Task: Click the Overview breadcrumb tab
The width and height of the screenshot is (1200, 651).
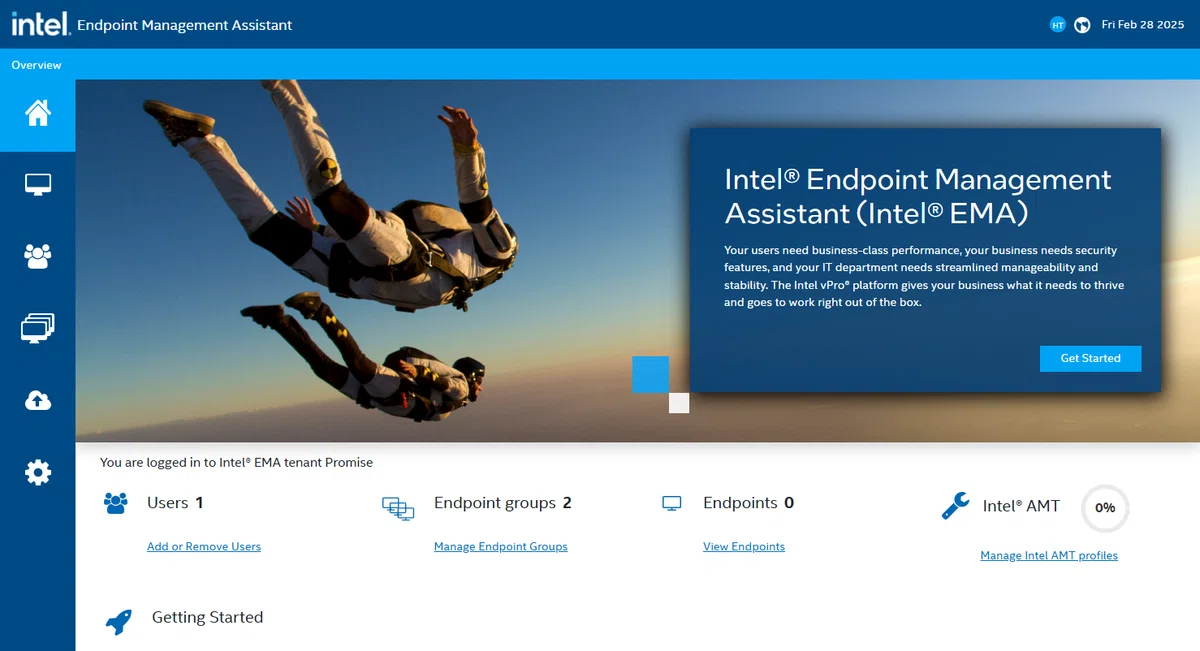Action: [36, 65]
